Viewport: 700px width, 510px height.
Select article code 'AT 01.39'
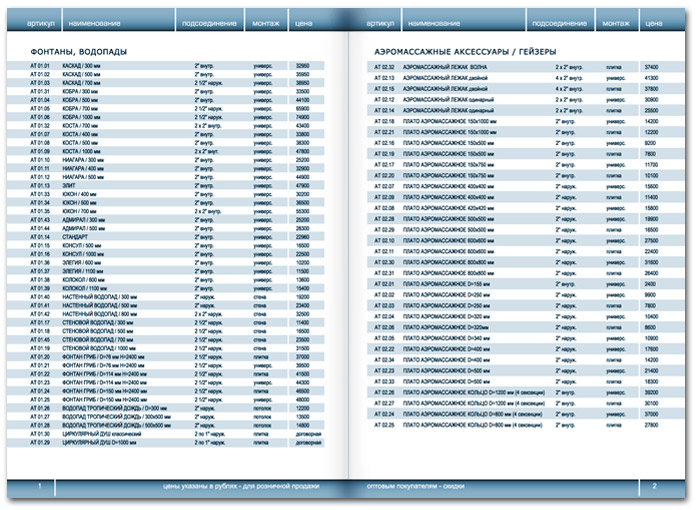pos(40,288)
